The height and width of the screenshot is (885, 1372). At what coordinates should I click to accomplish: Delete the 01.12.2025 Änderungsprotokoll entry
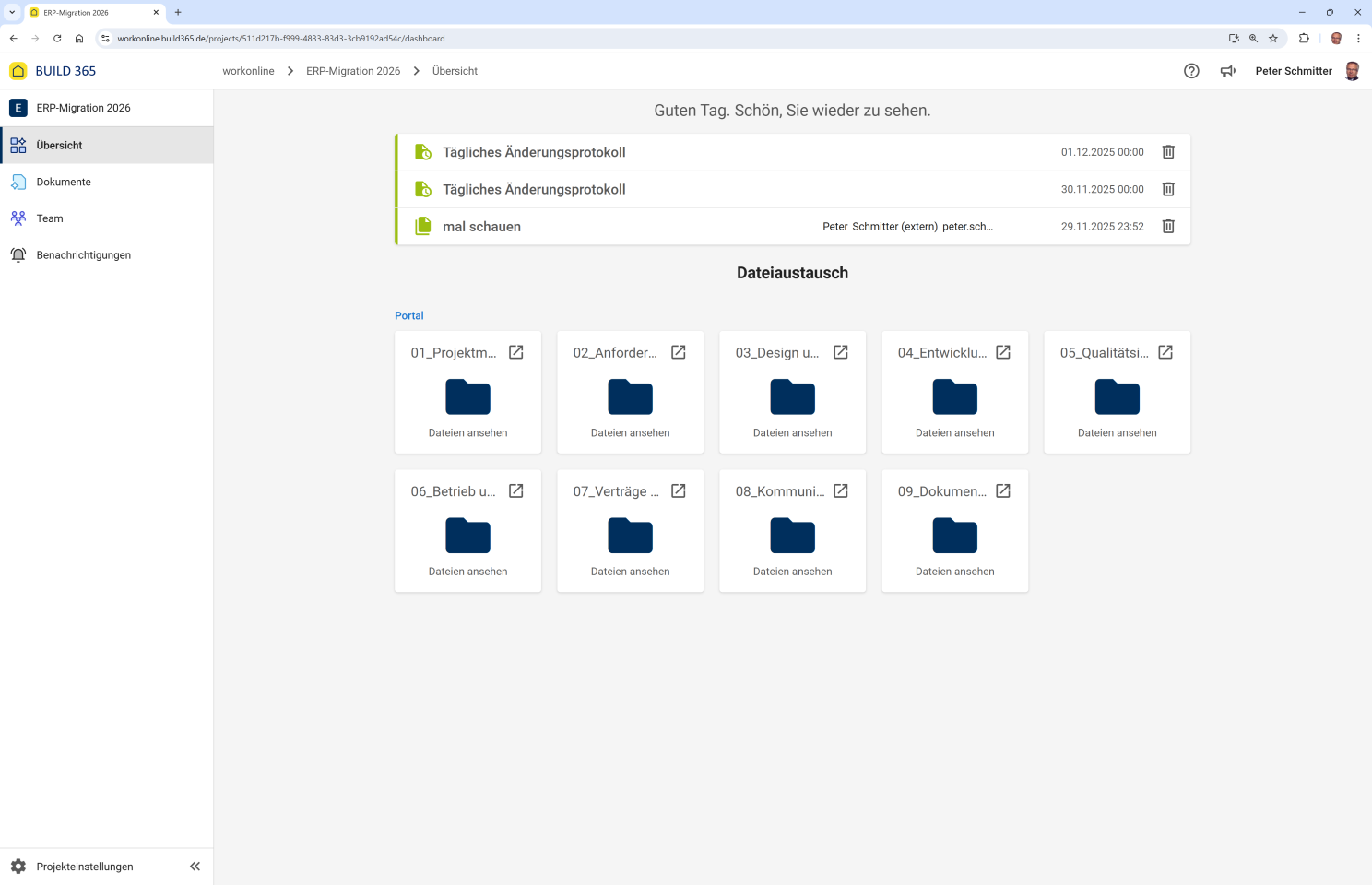1168,152
